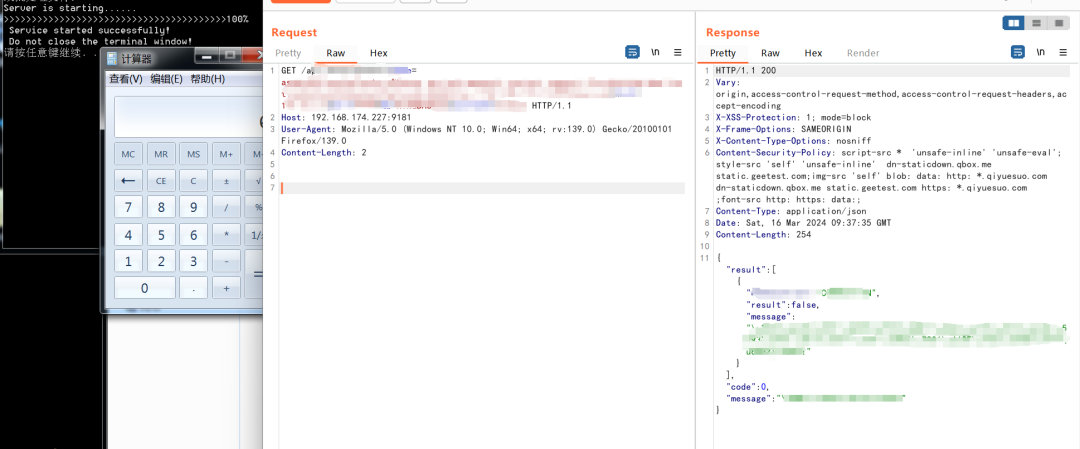
Task: Switch Request view to Hex tab
Action: 379,53
